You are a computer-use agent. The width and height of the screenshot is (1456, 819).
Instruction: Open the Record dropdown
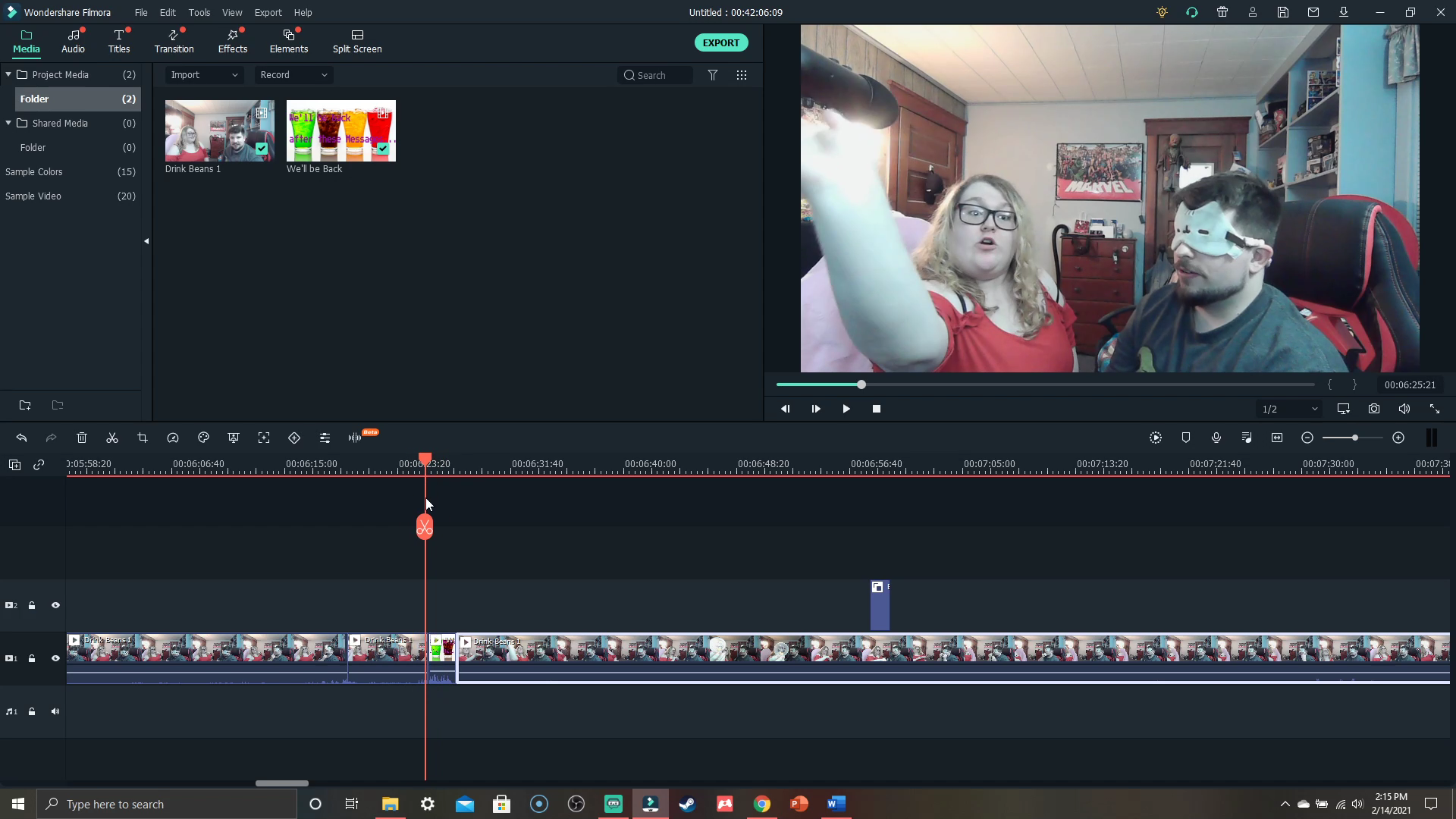(293, 75)
